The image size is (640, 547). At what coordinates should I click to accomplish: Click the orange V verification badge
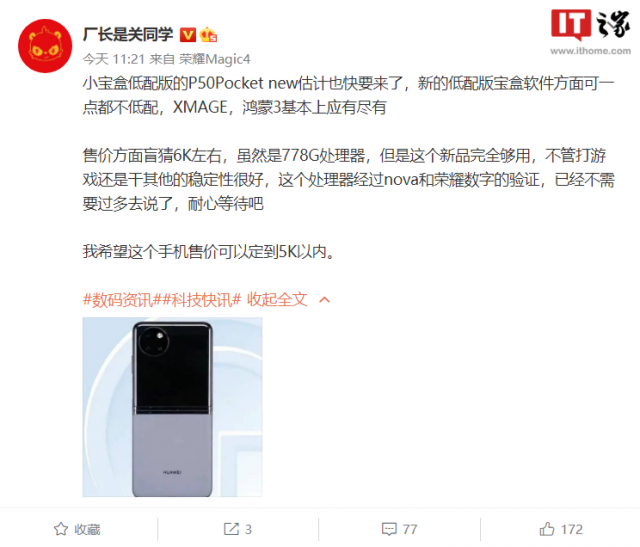pos(188,35)
